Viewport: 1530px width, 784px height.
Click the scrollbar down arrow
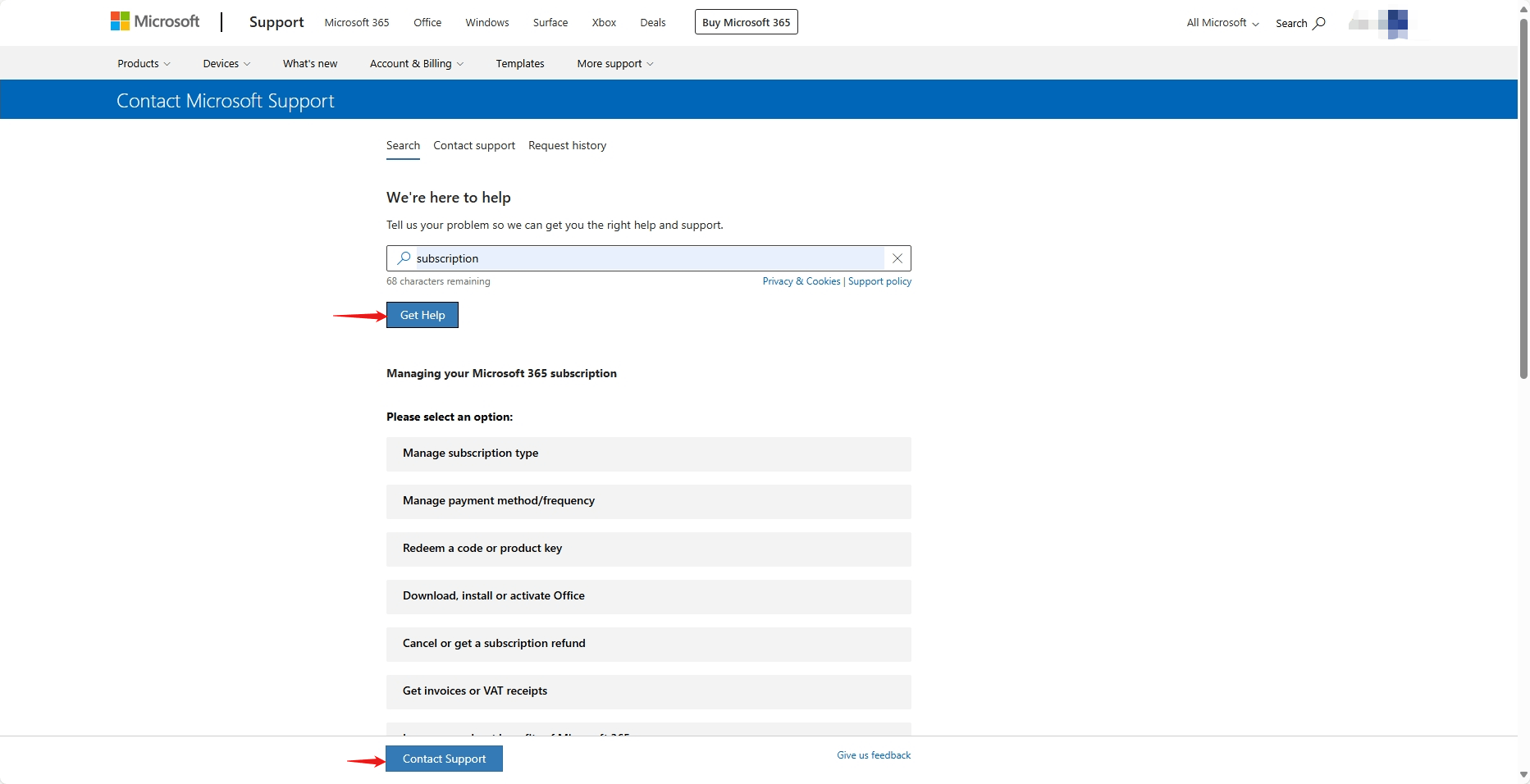click(1523, 774)
